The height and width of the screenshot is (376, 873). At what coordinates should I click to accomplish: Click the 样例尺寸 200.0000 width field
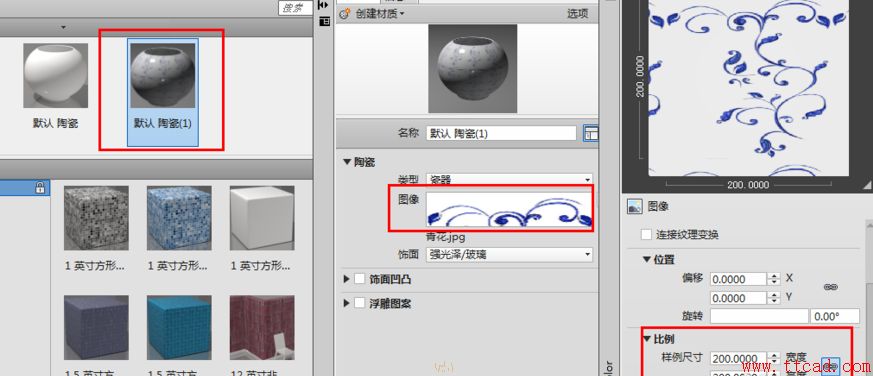(x=739, y=358)
